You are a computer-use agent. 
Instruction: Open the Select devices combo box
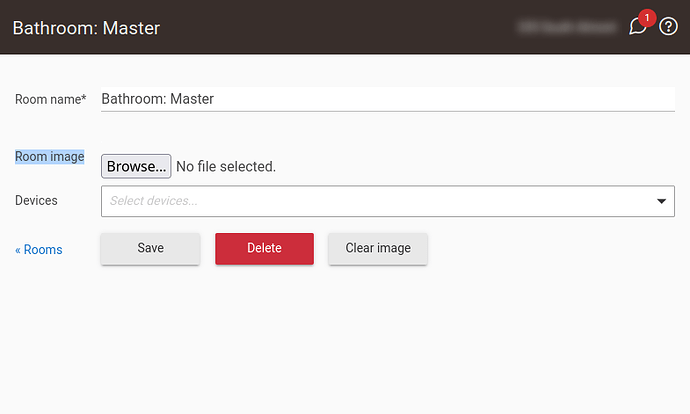(388, 201)
